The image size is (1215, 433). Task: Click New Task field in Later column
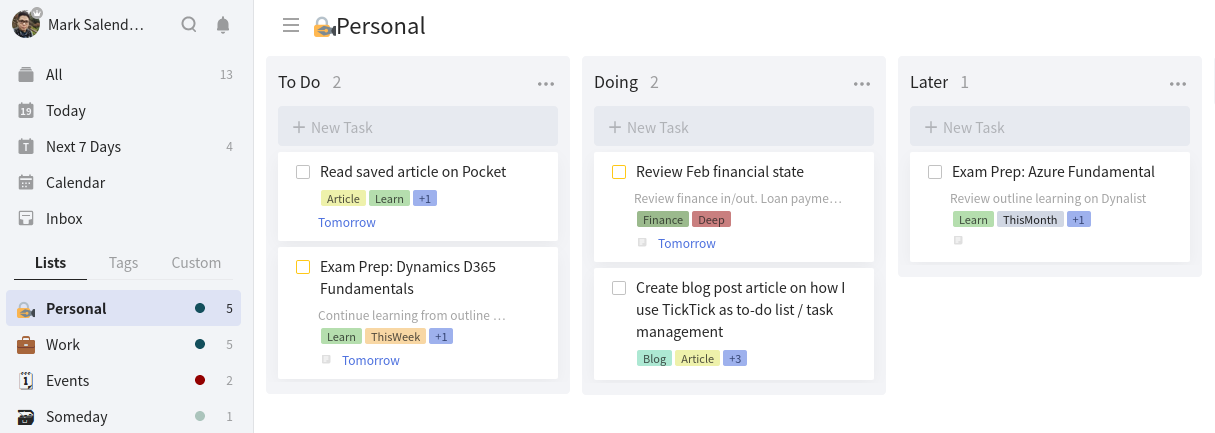point(1050,127)
